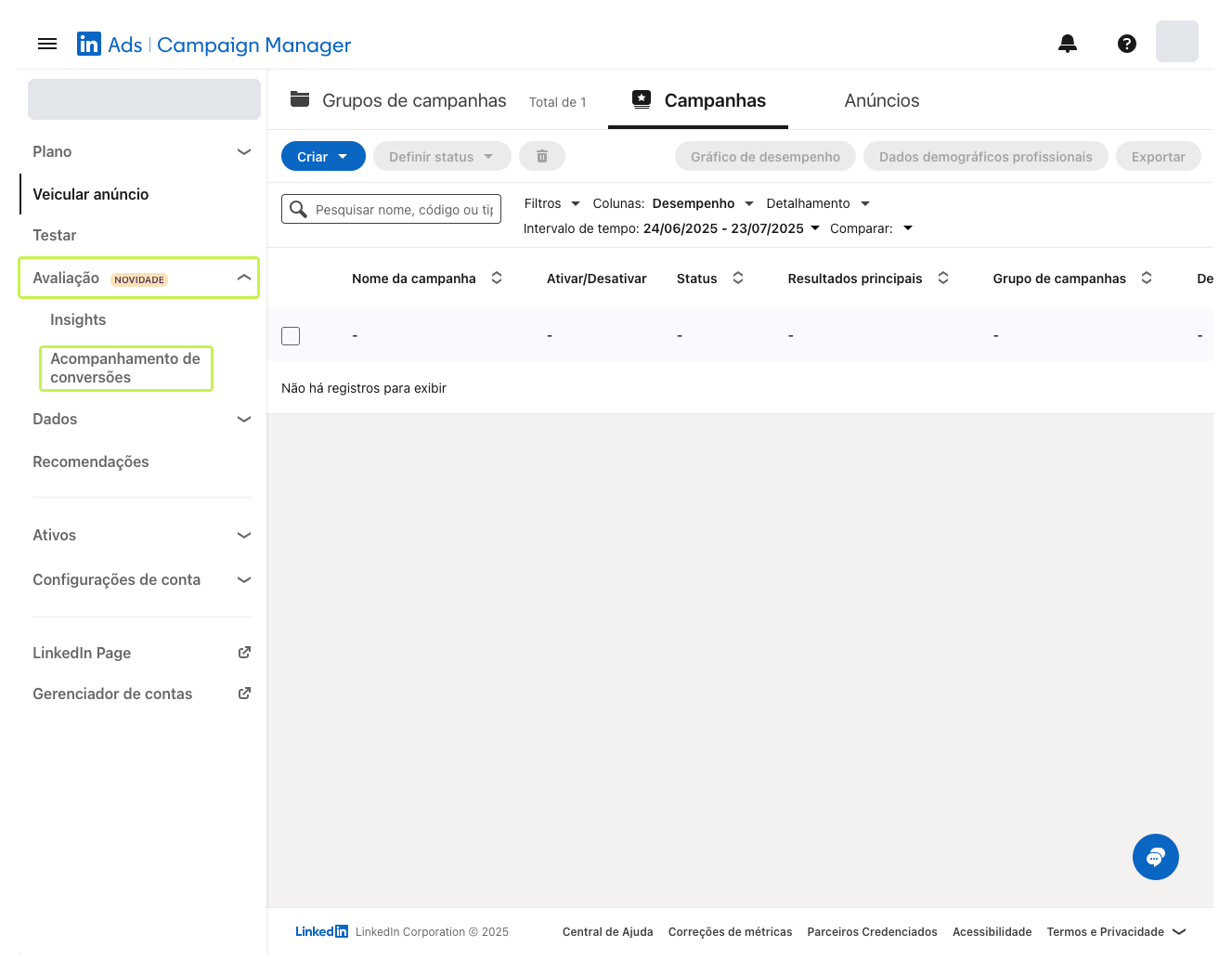The image size is (1232, 973).
Task: Click Dados demográficos profissionais button
Action: tap(986, 157)
